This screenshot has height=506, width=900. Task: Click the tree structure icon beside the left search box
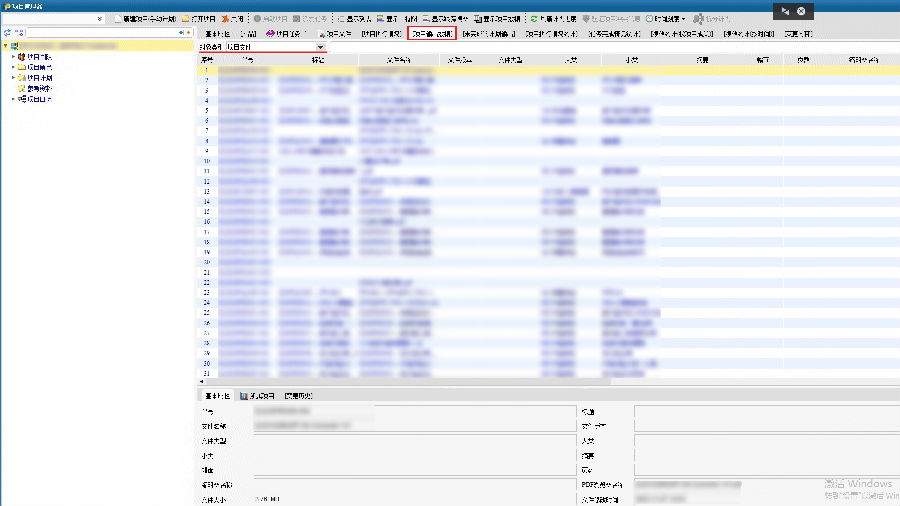(x=19, y=33)
